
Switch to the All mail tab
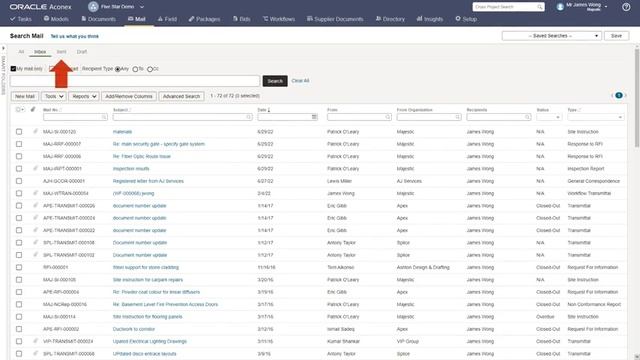[x=21, y=52]
